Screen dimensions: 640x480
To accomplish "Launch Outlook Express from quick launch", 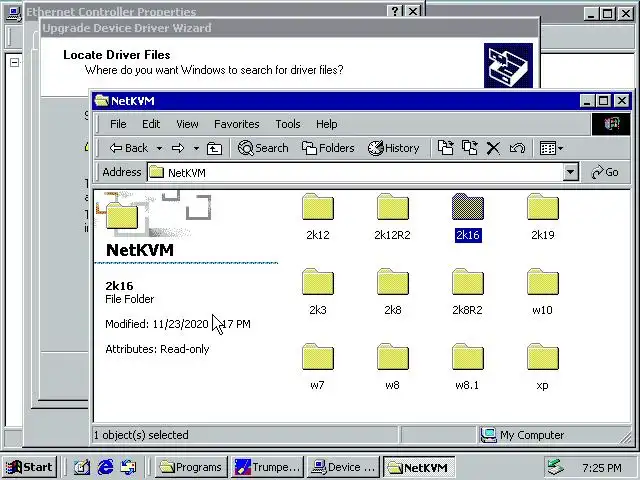I will click(128, 467).
